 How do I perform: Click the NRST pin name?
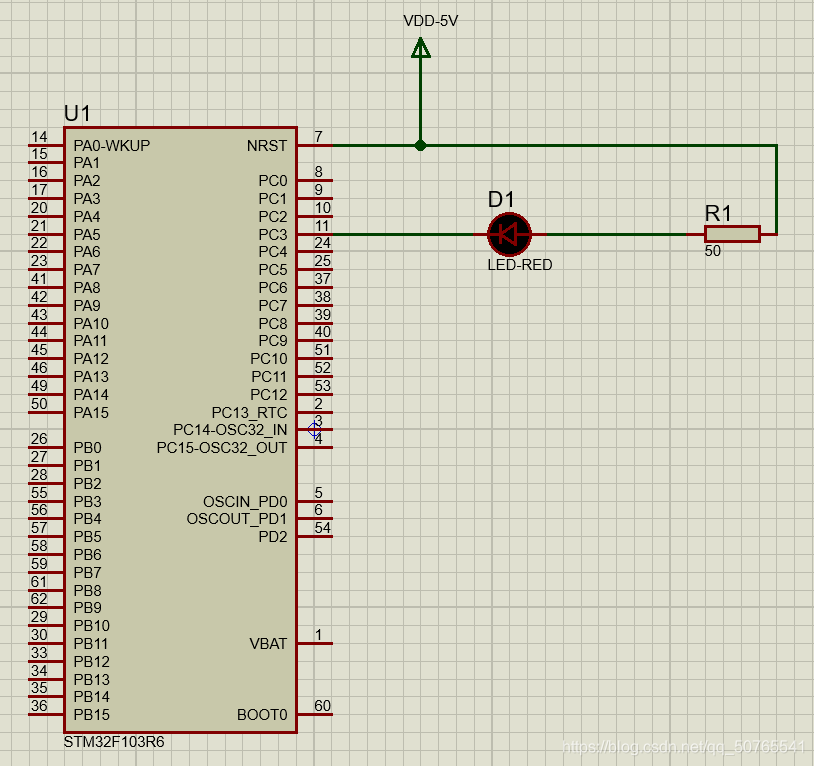[267, 146]
